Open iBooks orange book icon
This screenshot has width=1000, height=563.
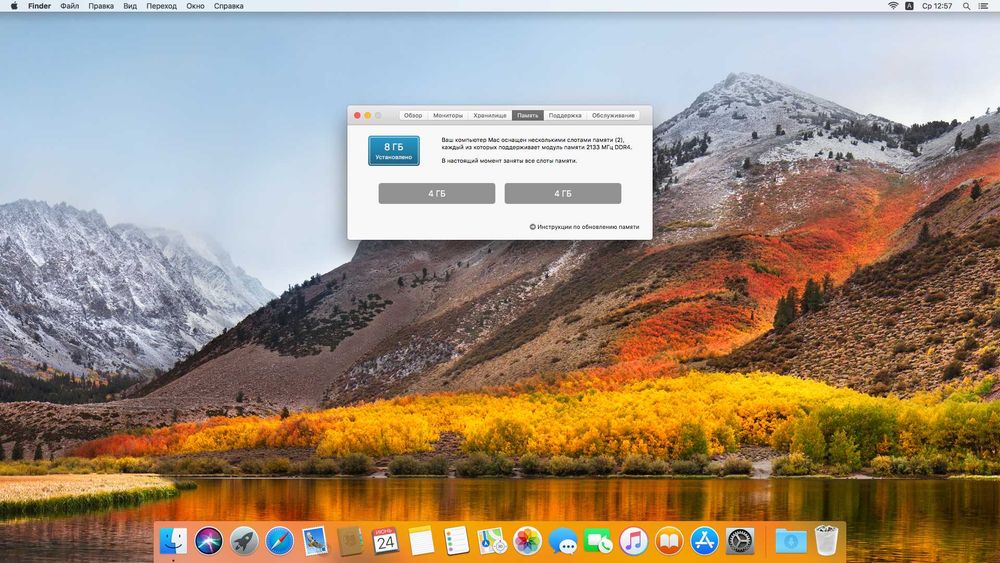[669, 541]
